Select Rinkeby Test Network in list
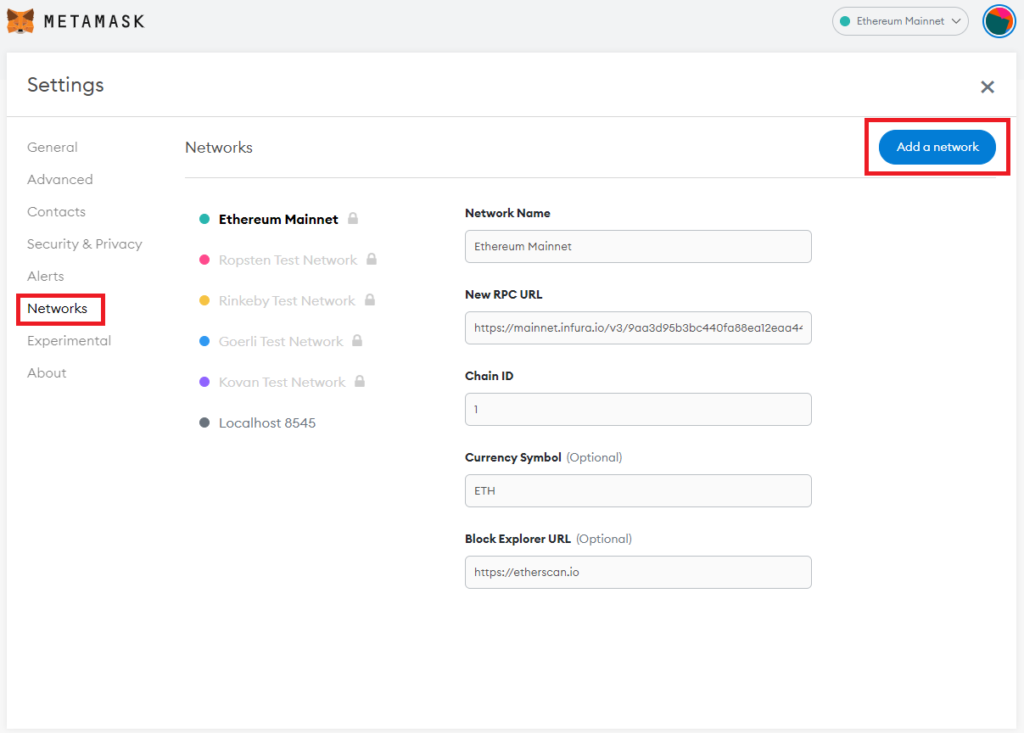This screenshot has height=733, width=1024. coord(287,301)
